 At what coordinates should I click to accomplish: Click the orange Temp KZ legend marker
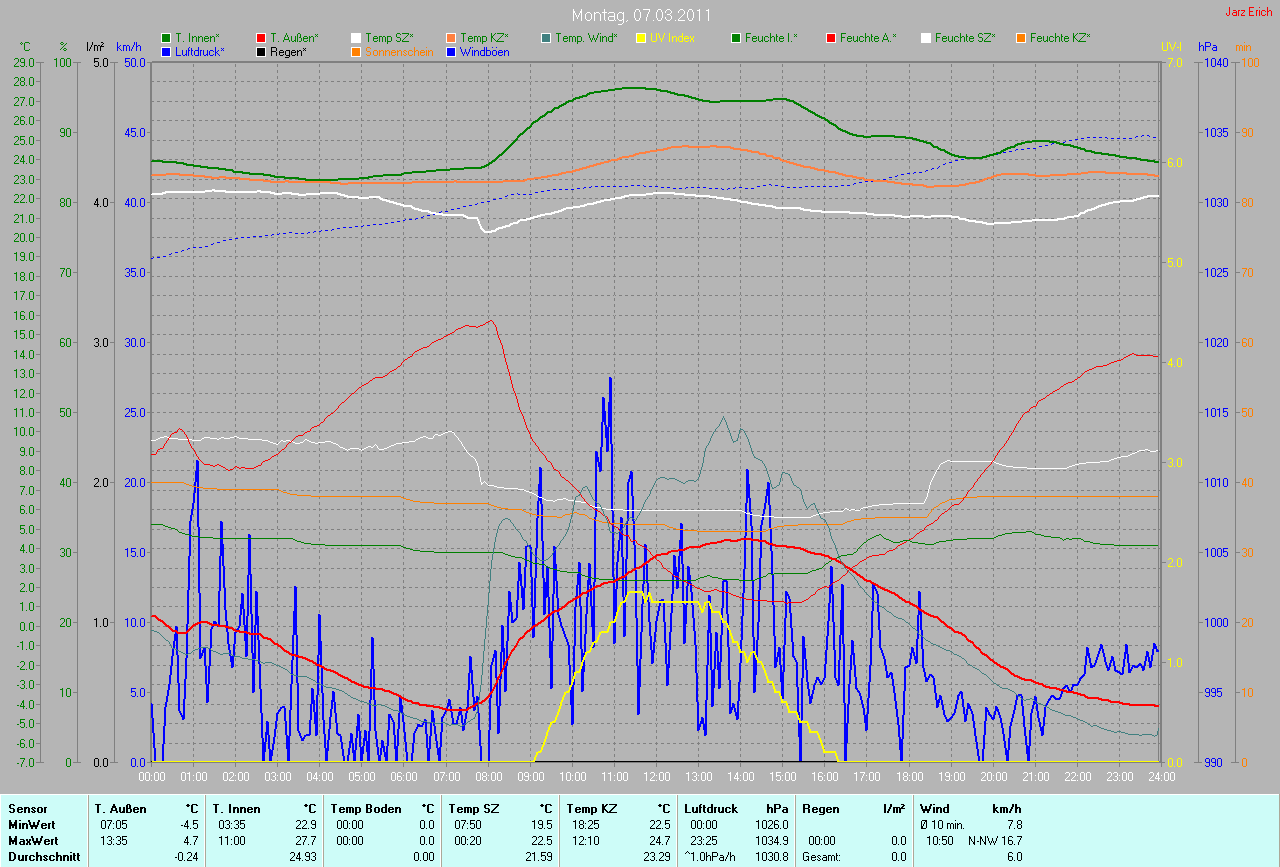[x=451, y=38]
